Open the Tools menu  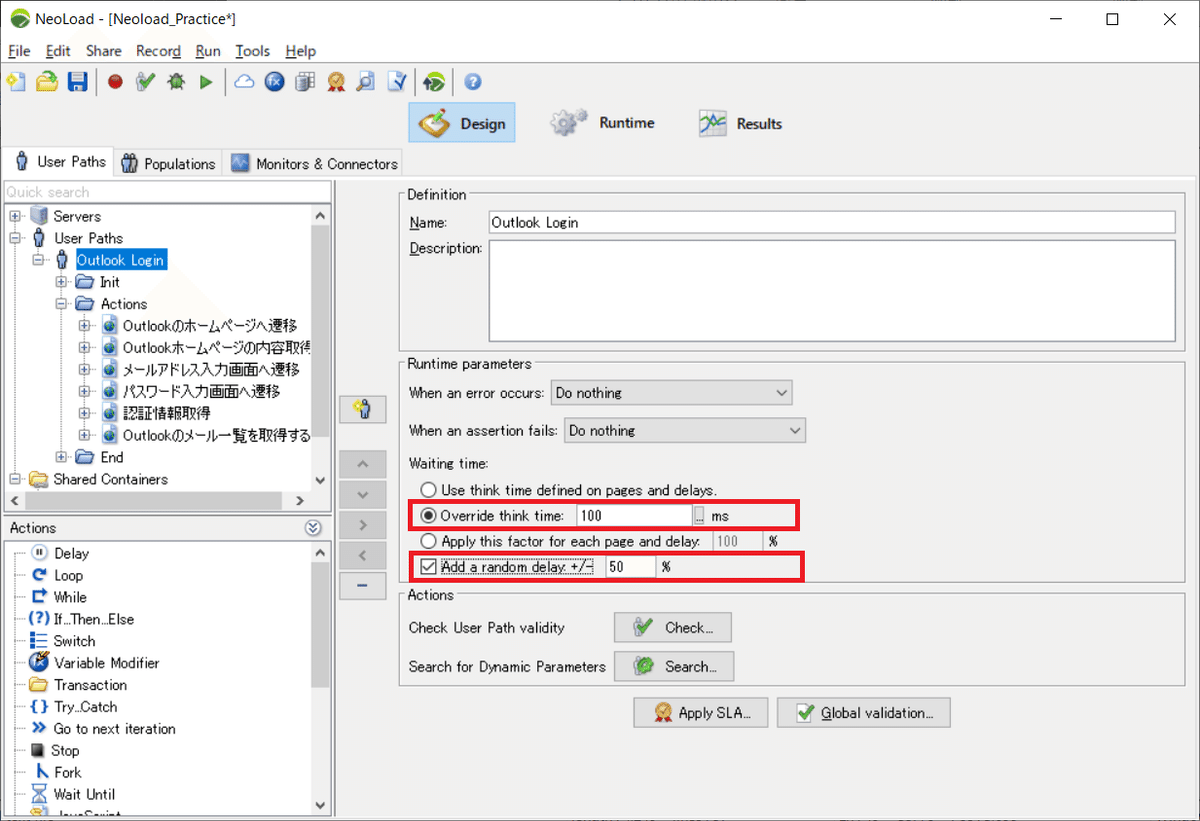253,51
